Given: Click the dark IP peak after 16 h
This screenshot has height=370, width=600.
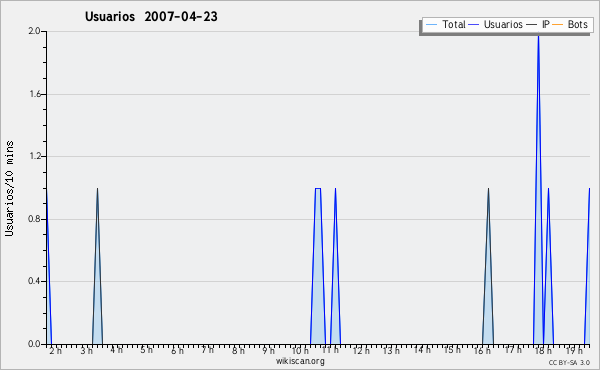Looking at the screenshot, I should tap(488, 266).
